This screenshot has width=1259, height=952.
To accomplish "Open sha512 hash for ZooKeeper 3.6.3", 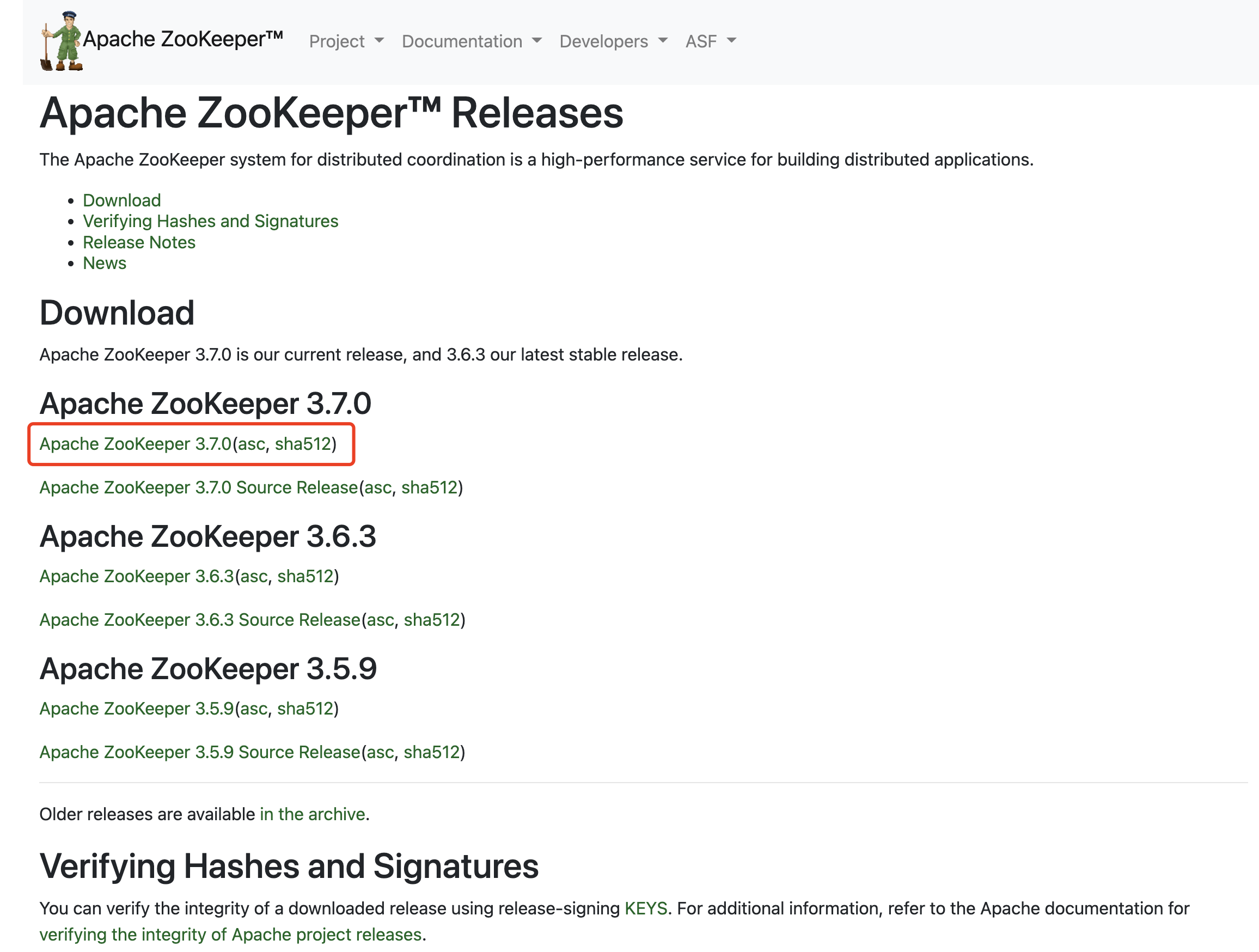I will [x=305, y=576].
